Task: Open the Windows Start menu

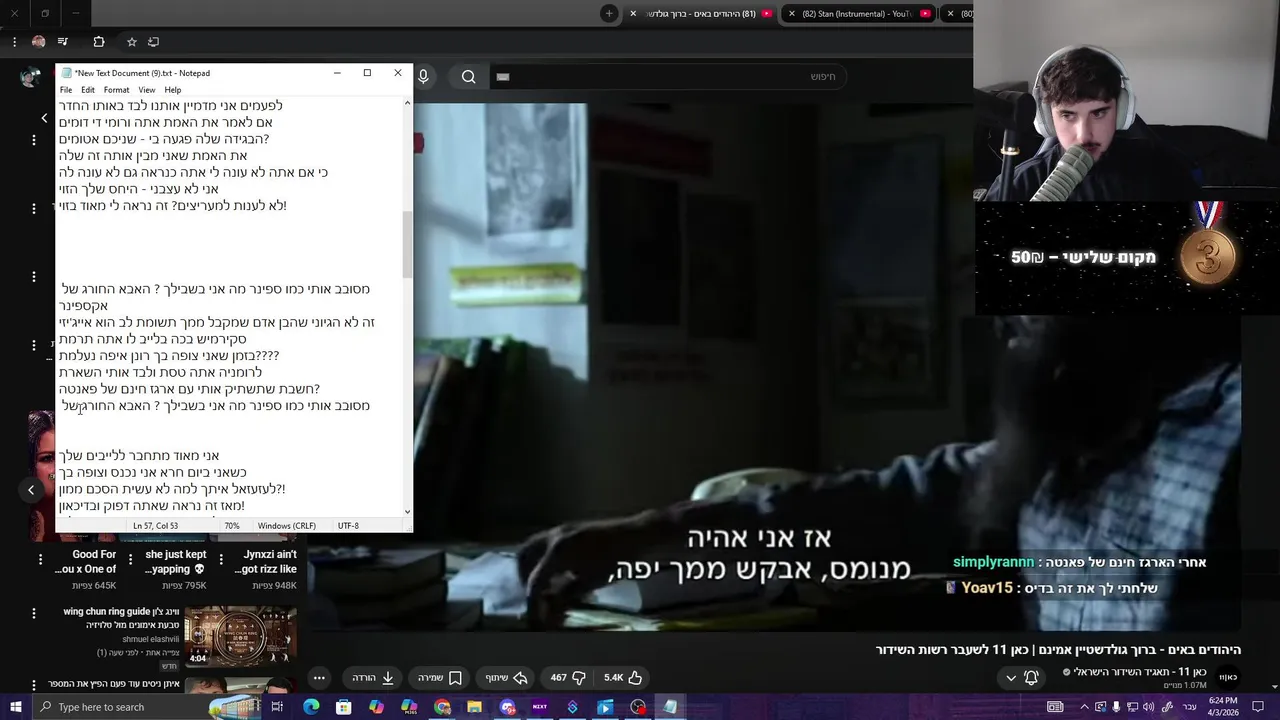Action: (x=16, y=707)
